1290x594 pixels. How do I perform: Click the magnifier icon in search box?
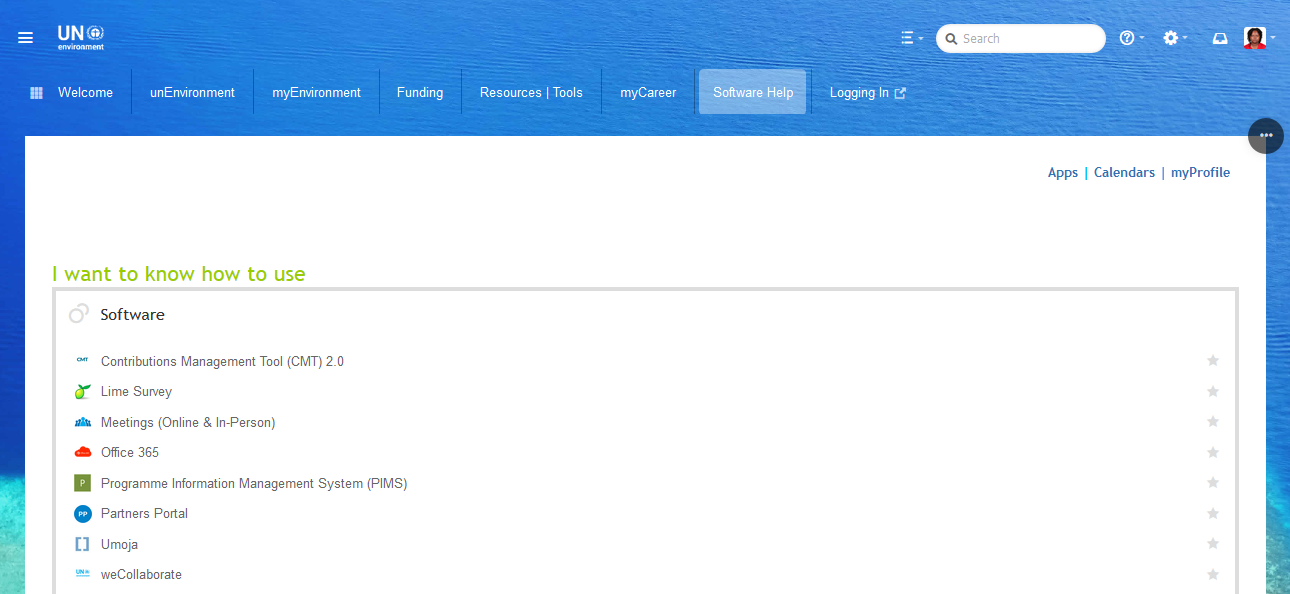pos(952,39)
